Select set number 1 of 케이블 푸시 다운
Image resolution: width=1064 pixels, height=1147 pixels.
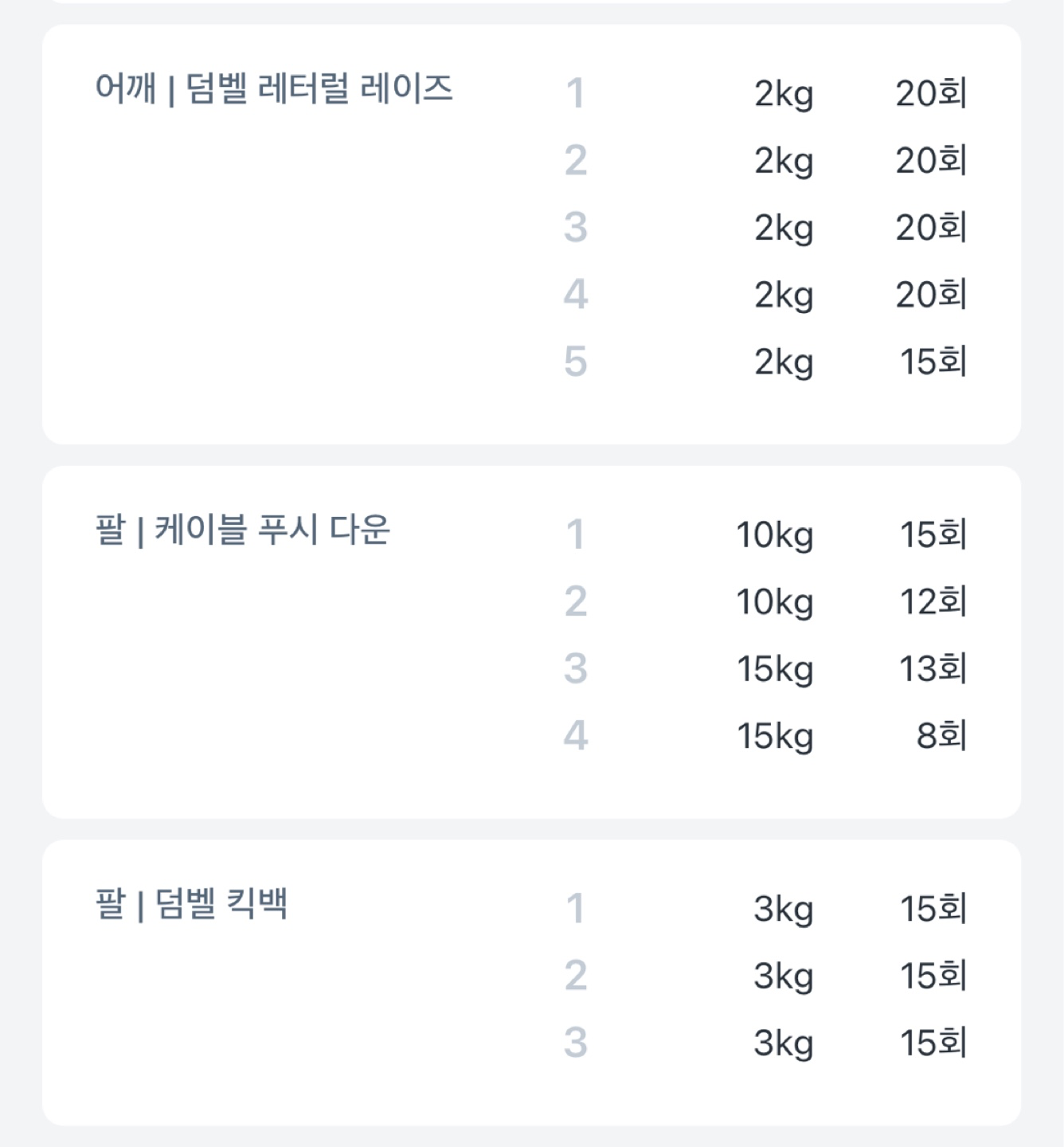pyautogui.click(x=575, y=535)
